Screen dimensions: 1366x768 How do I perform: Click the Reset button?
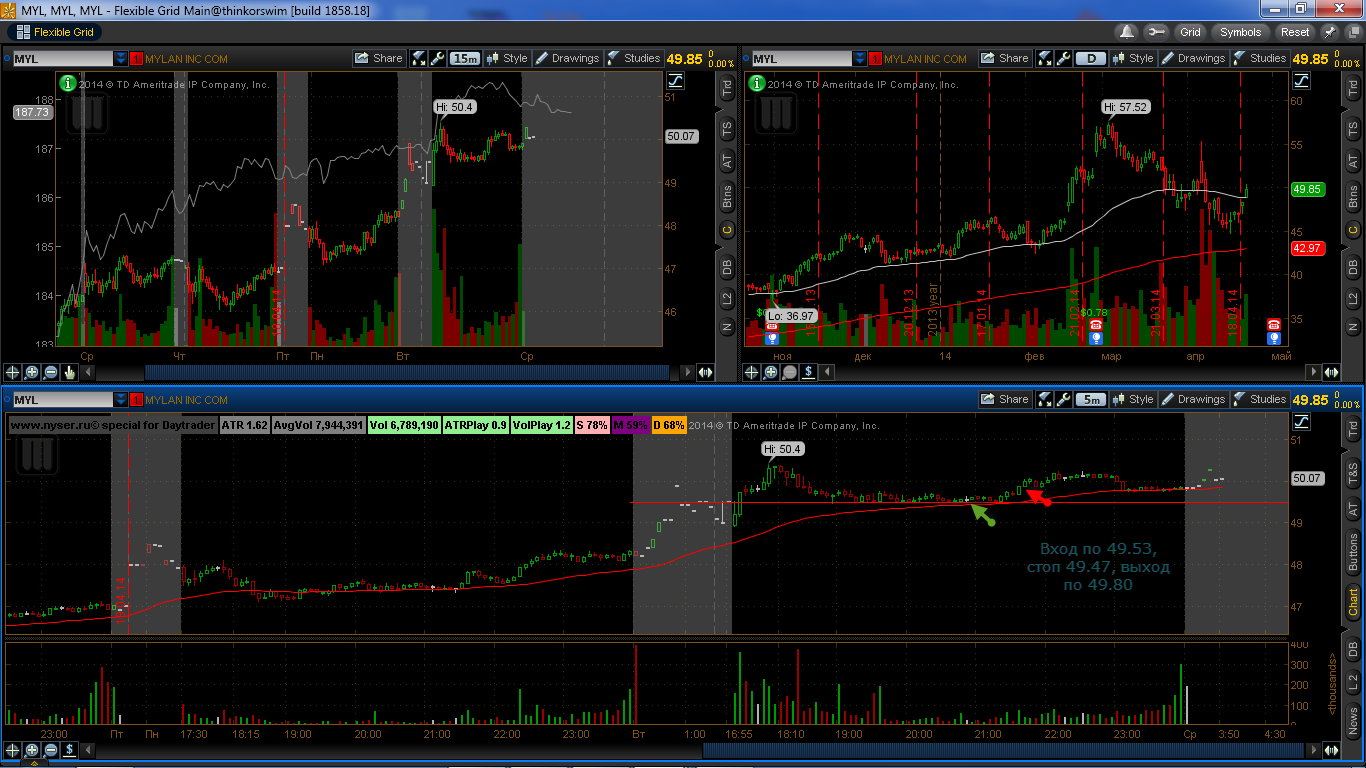[x=1295, y=32]
